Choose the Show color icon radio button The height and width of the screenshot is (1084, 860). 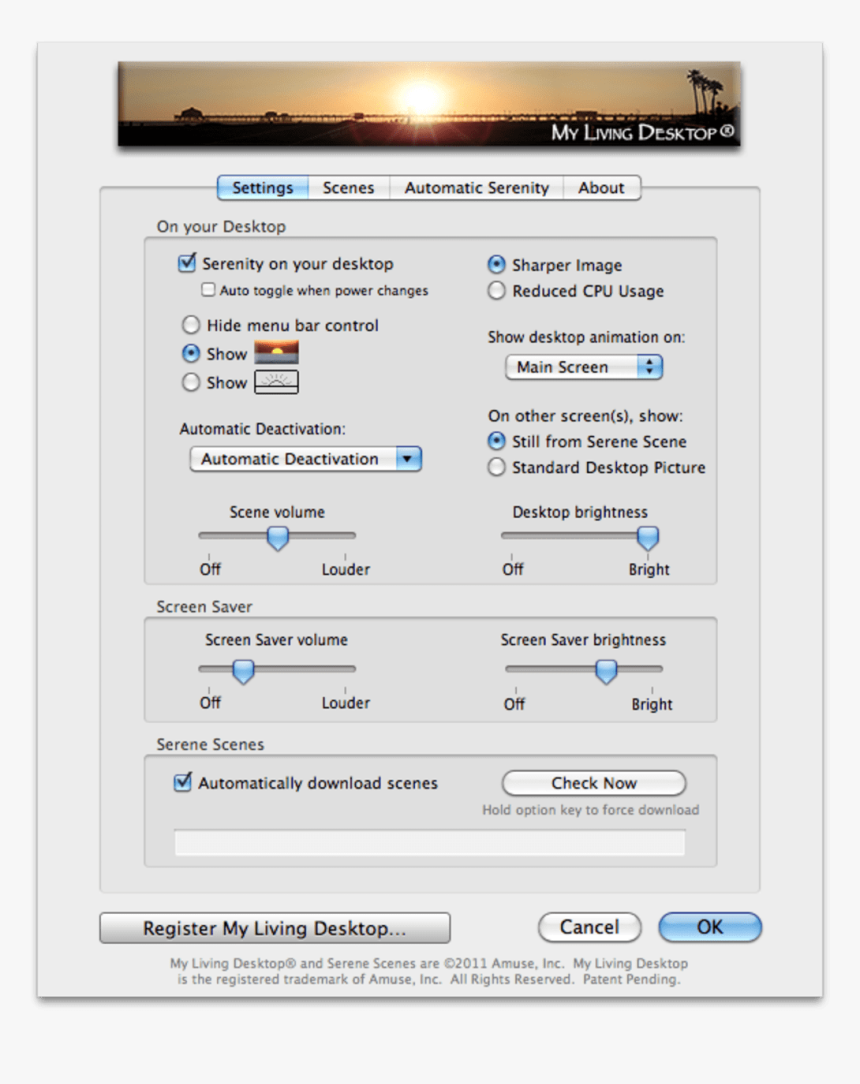pyautogui.click(x=191, y=353)
